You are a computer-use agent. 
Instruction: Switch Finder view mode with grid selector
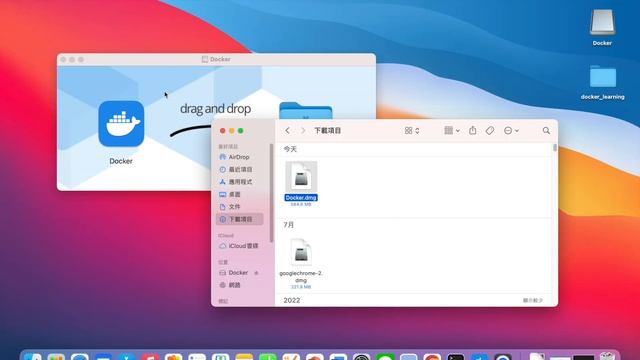coord(412,131)
